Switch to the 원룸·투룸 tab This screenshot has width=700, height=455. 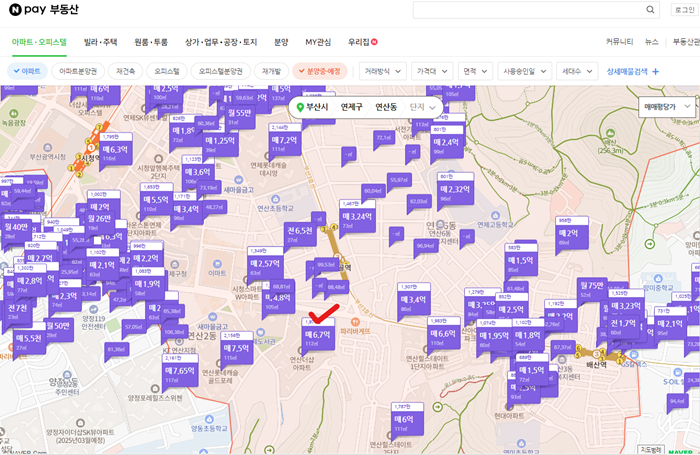click(x=151, y=42)
